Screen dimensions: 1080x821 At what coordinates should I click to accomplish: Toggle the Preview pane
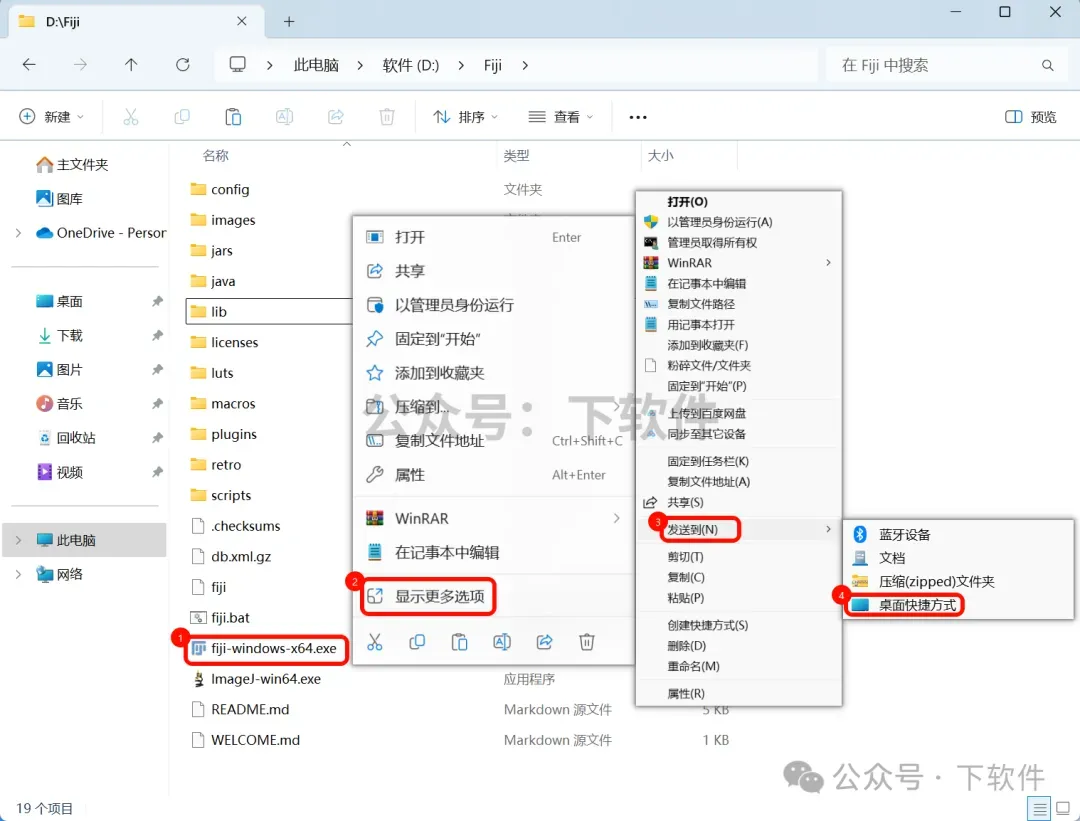pyautogui.click(x=1030, y=117)
